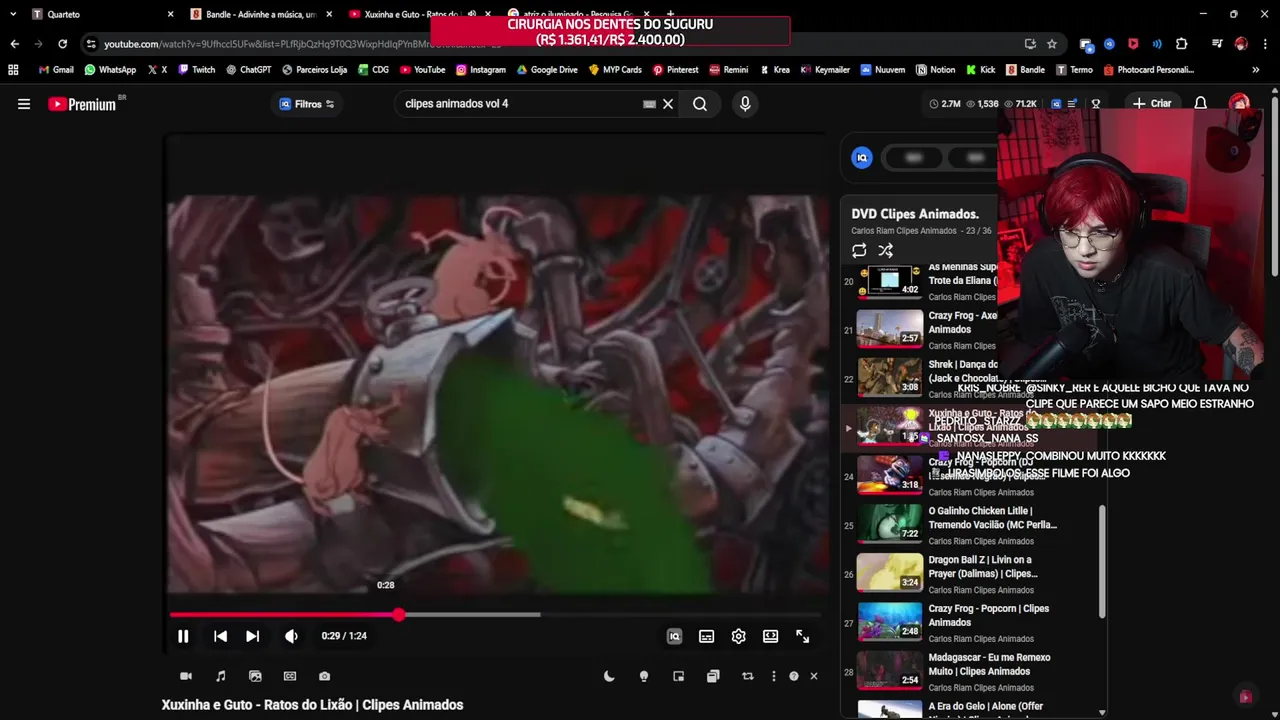Open three-dot options below the player
Viewport: 1280px width, 720px height.
tap(773, 676)
